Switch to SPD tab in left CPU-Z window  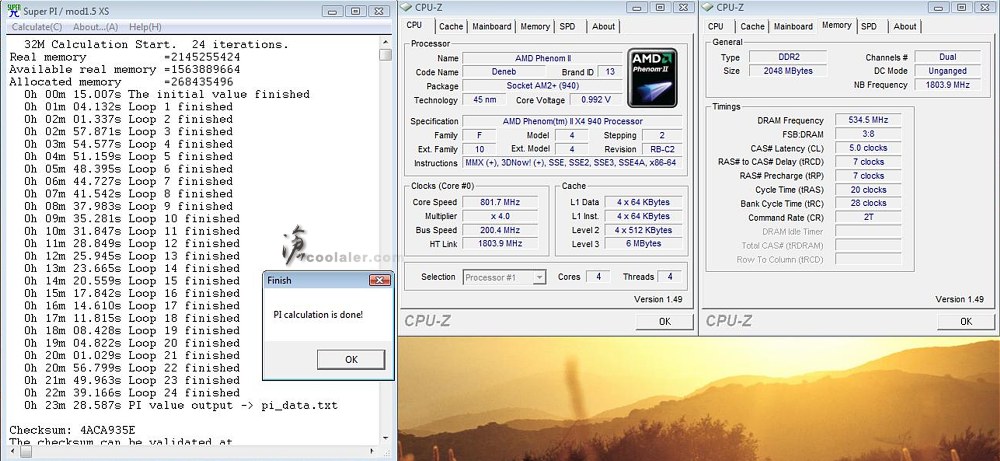click(567, 27)
